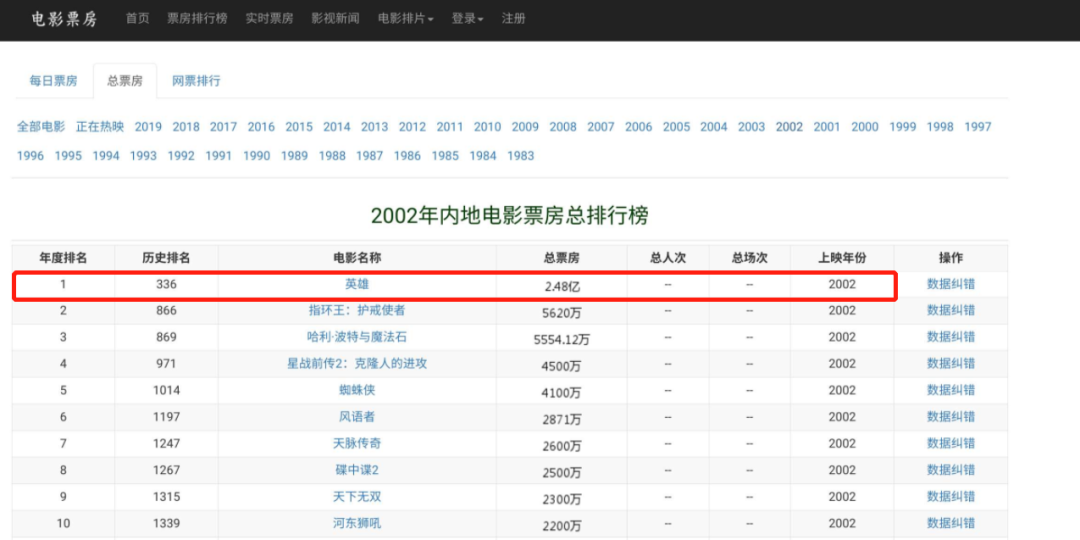Go to 票房排行榜 in navbar
1080x540 pixels.
click(x=197, y=19)
